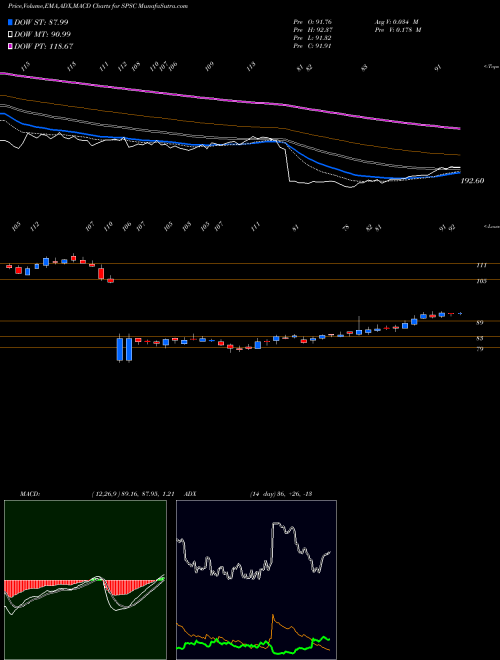
Task: Select the DOW ST: 87.99 label
Action: pos(41,22)
